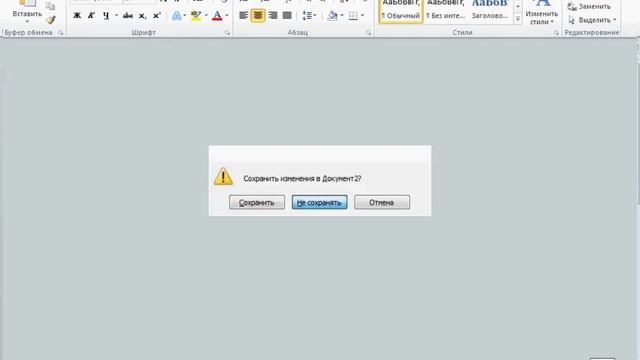The height and width of the screenshot is (360, 640).
Task: Click the Shading paint bucket icon
Action: point(333,16)
